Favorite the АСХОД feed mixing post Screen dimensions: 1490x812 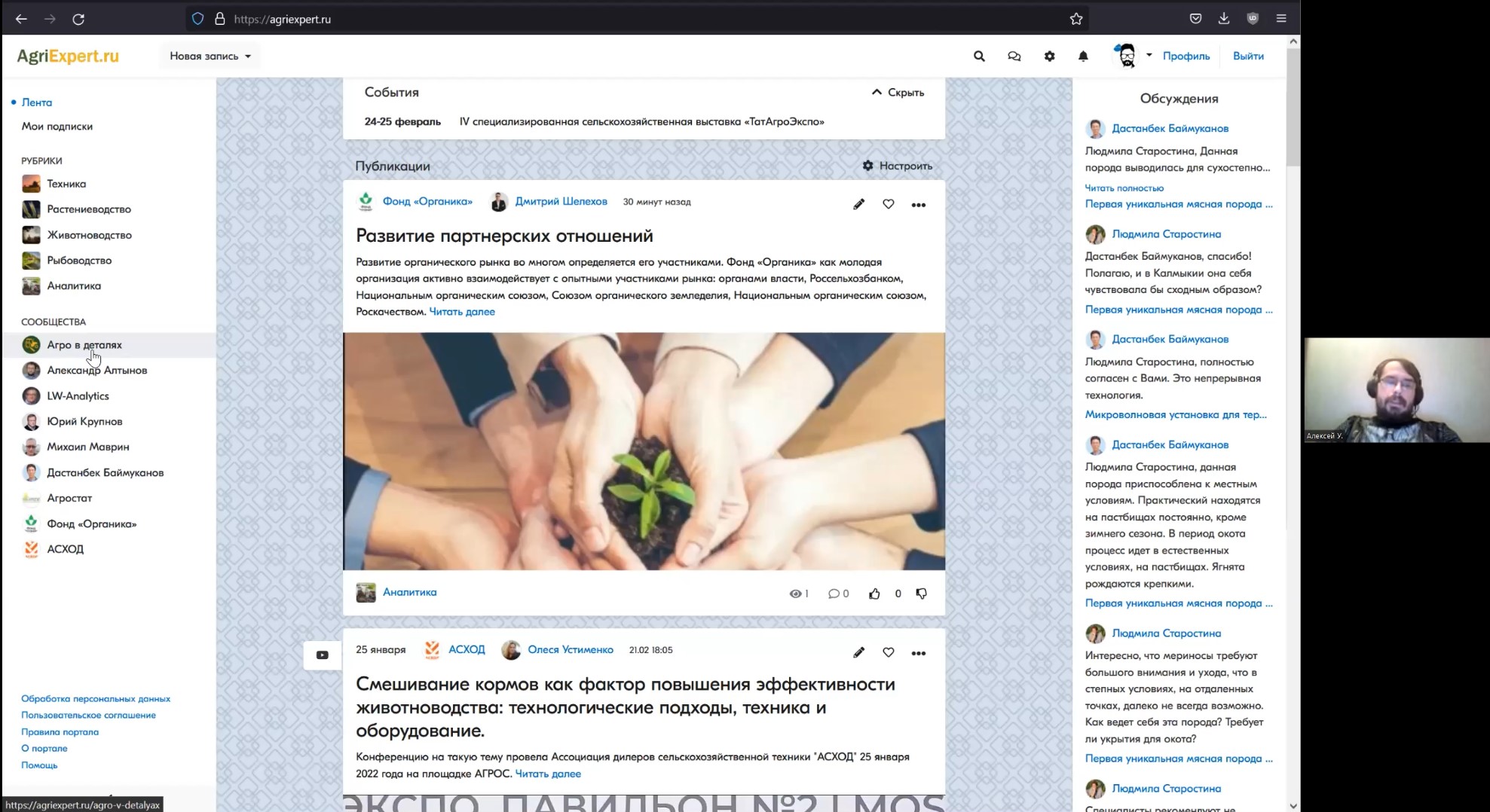click(889, 652)
